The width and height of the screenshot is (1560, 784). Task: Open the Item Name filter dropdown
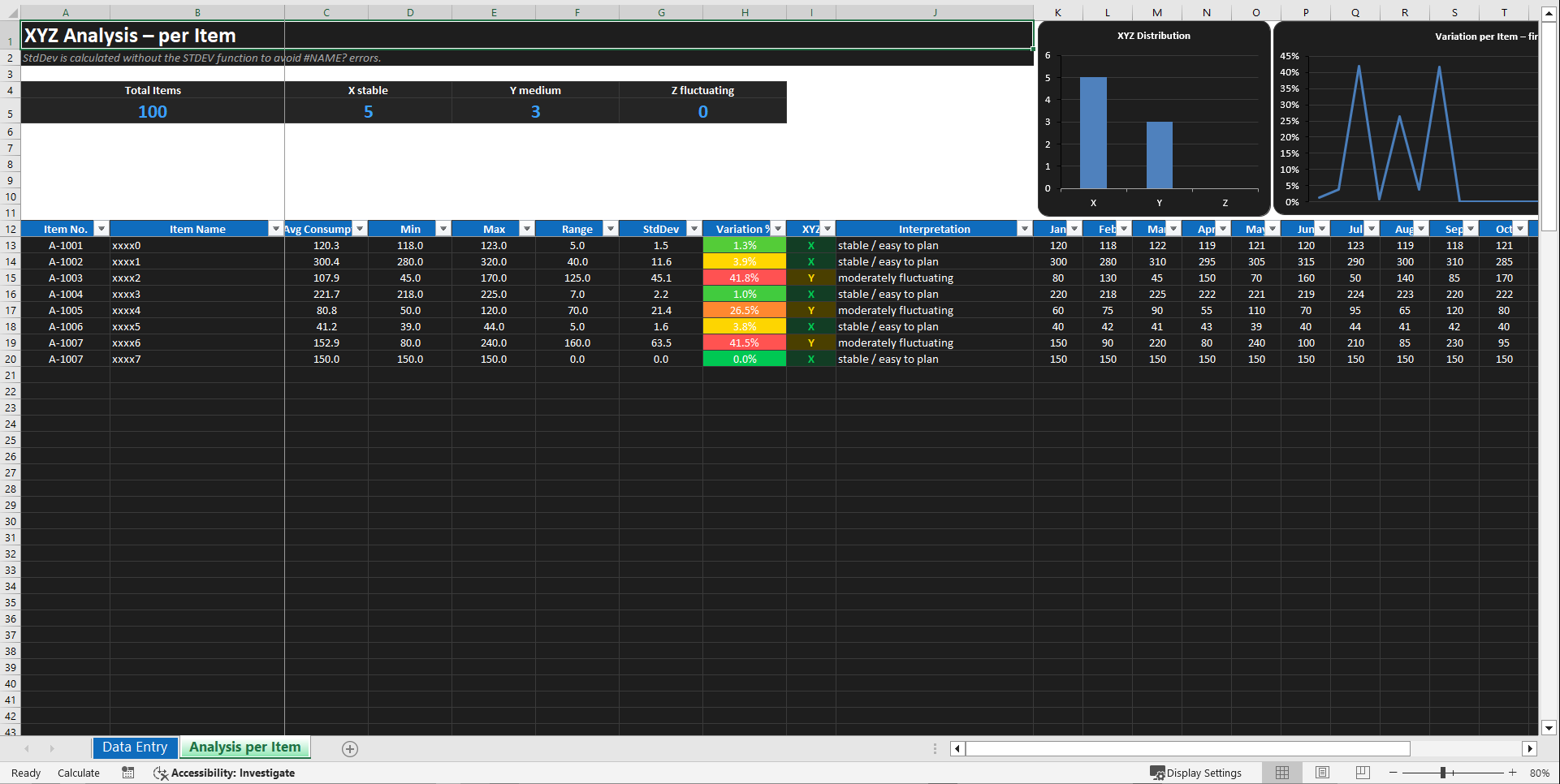pyautogui.click(x=276, y=229)
